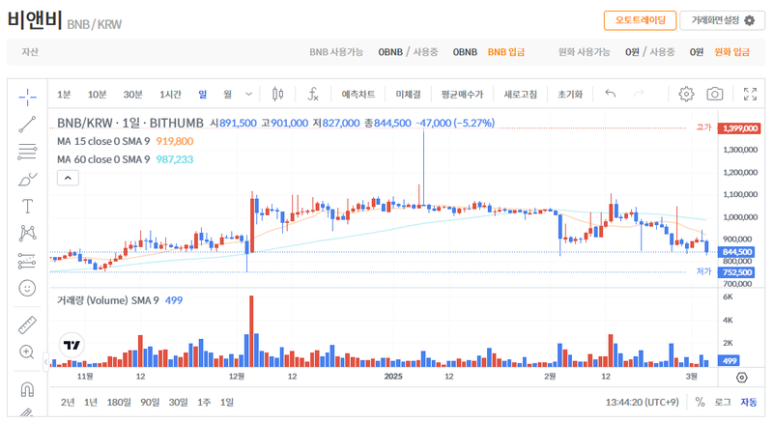Toggle the 예측차트 forecast chart
The width and height of the screenshot is (773, 423).
tap(358, 94)
